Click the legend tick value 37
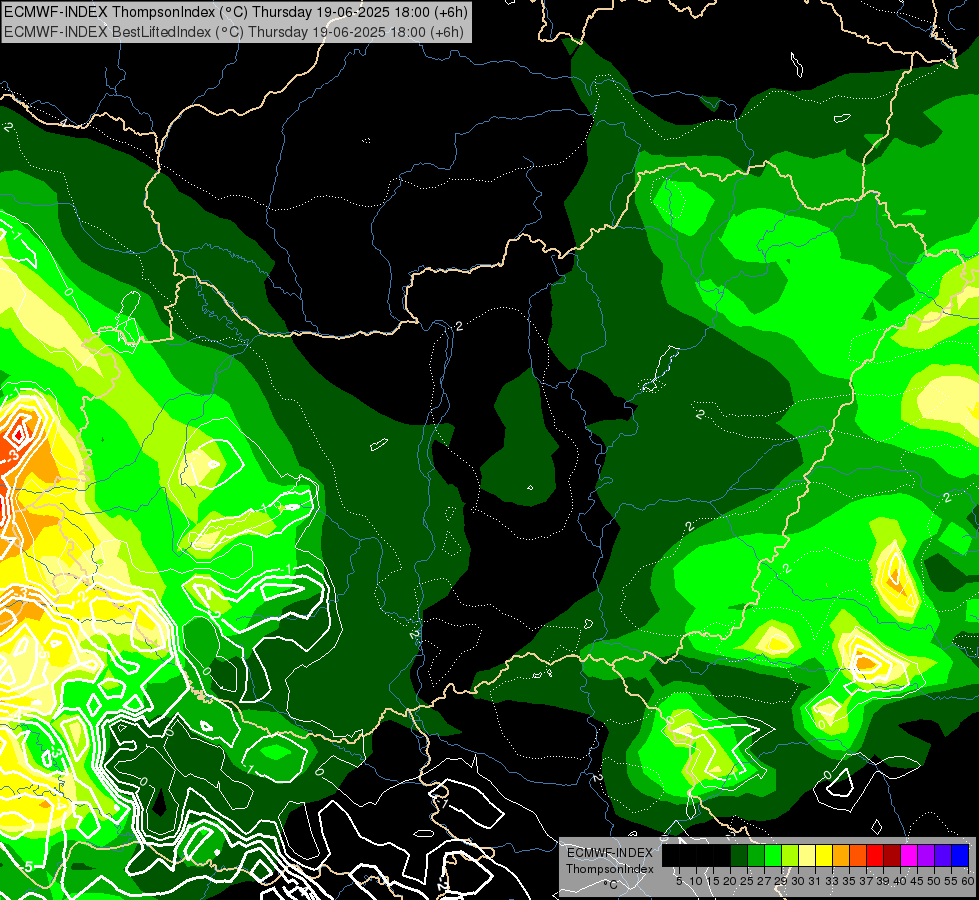This screenshot has height=900, width=979. (867, 881)
